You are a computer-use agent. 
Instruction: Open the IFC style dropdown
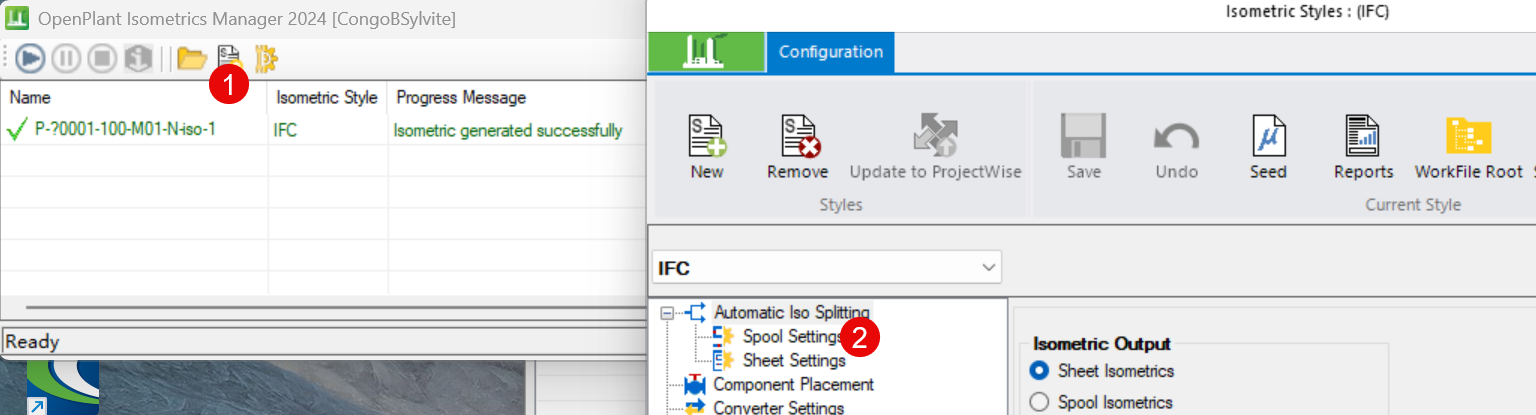pyautogui.click(x=989, y=268)
